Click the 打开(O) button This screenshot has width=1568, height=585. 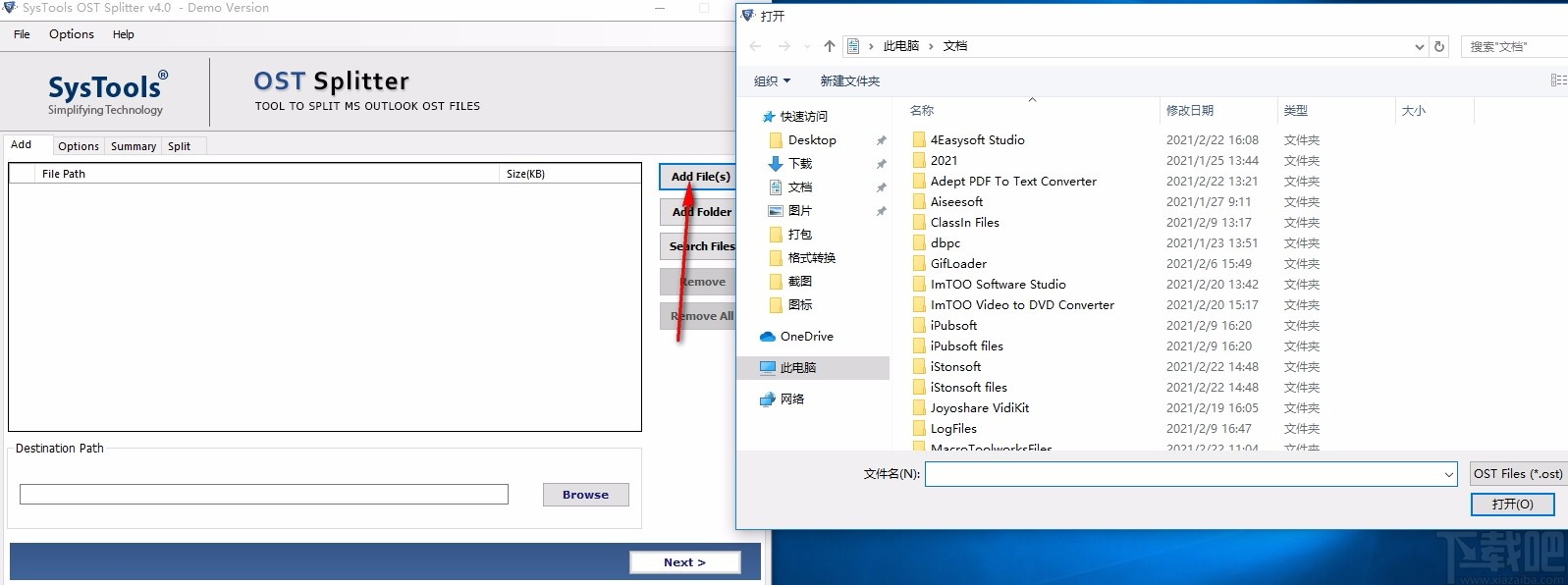[x=1512, y=504]
